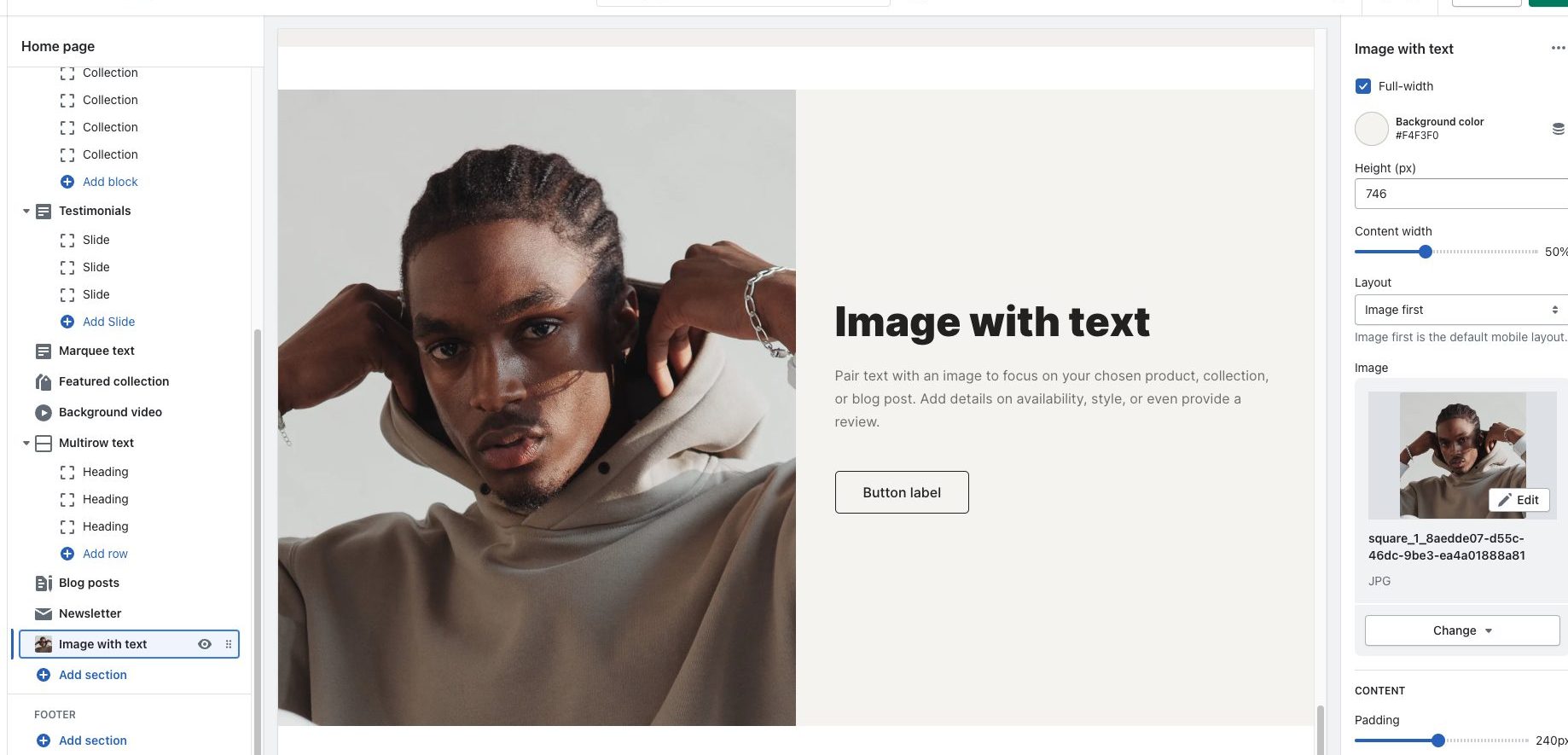Viewport: 1568px width, 755px height.
Task: Click the Newsletter envelope icon
Action: (x=44, y=614)
